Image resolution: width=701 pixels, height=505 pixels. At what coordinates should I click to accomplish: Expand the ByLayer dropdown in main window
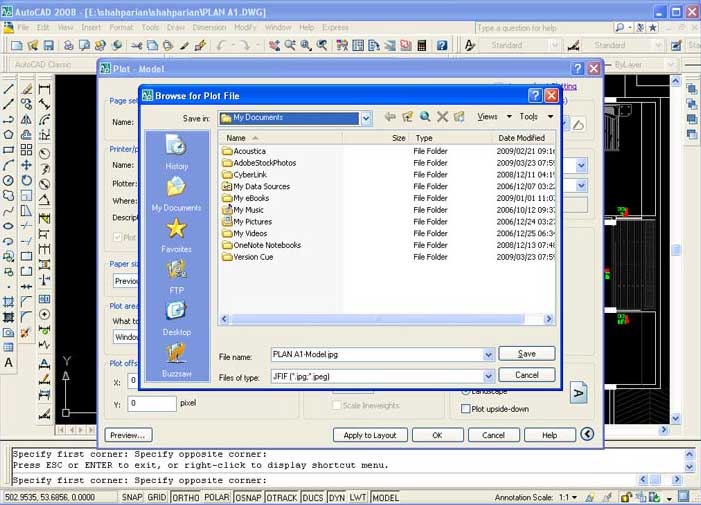670,65
